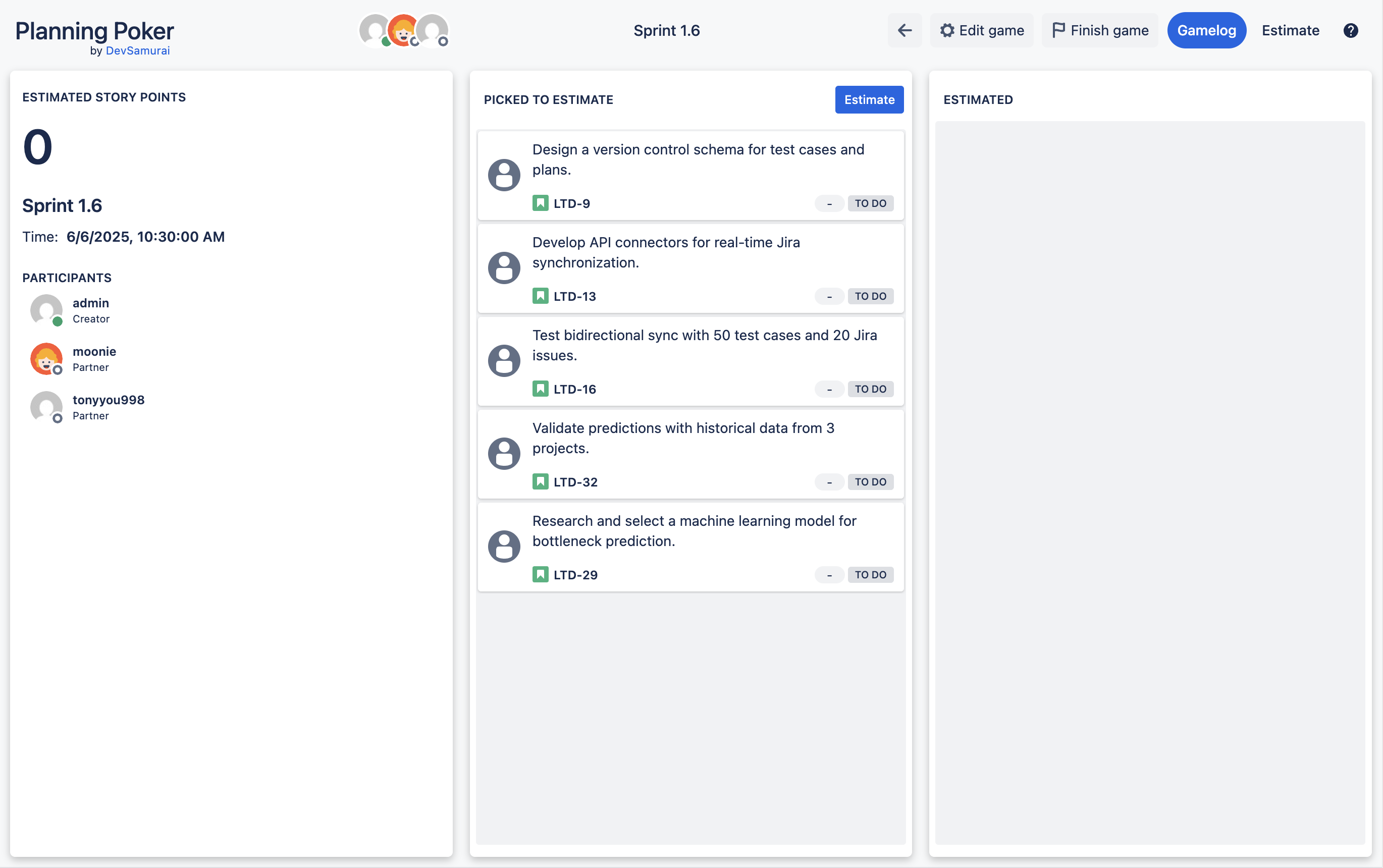
Task: Open the LTD-16 bidirectional sync card
Action: click(x=704, y=345)
